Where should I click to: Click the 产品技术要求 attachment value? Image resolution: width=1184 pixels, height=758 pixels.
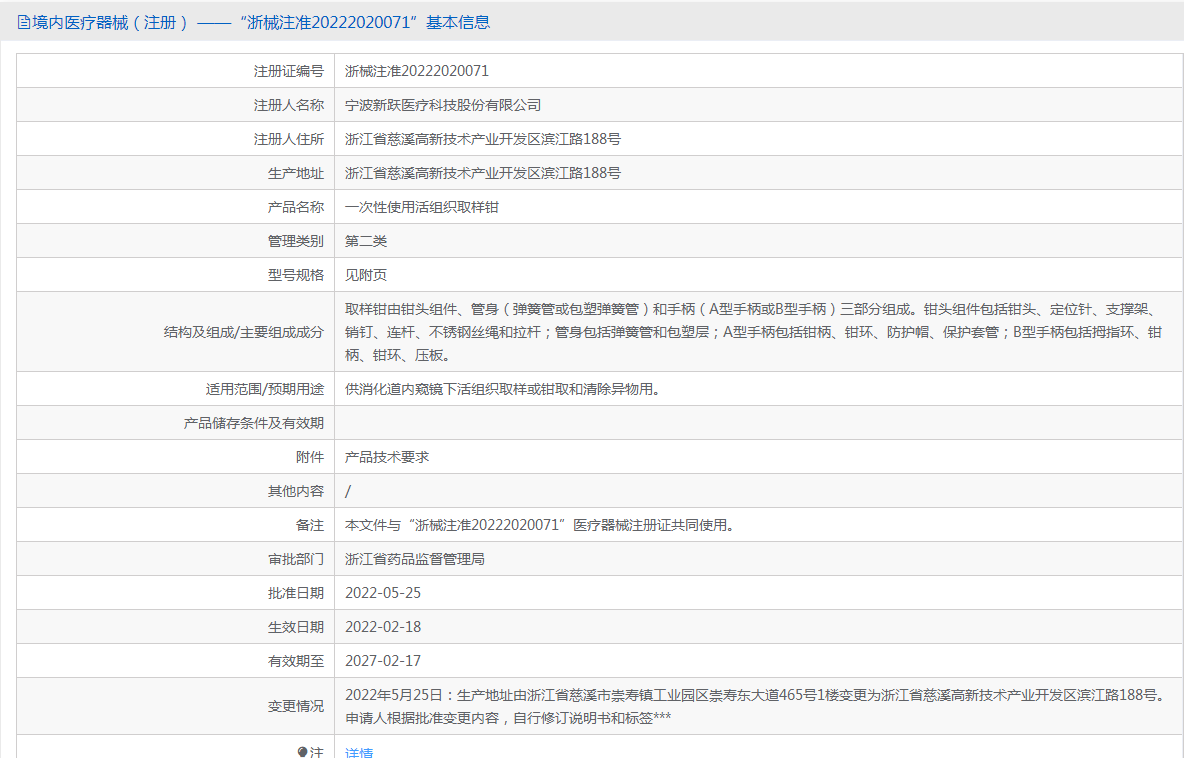coord(387,457)
